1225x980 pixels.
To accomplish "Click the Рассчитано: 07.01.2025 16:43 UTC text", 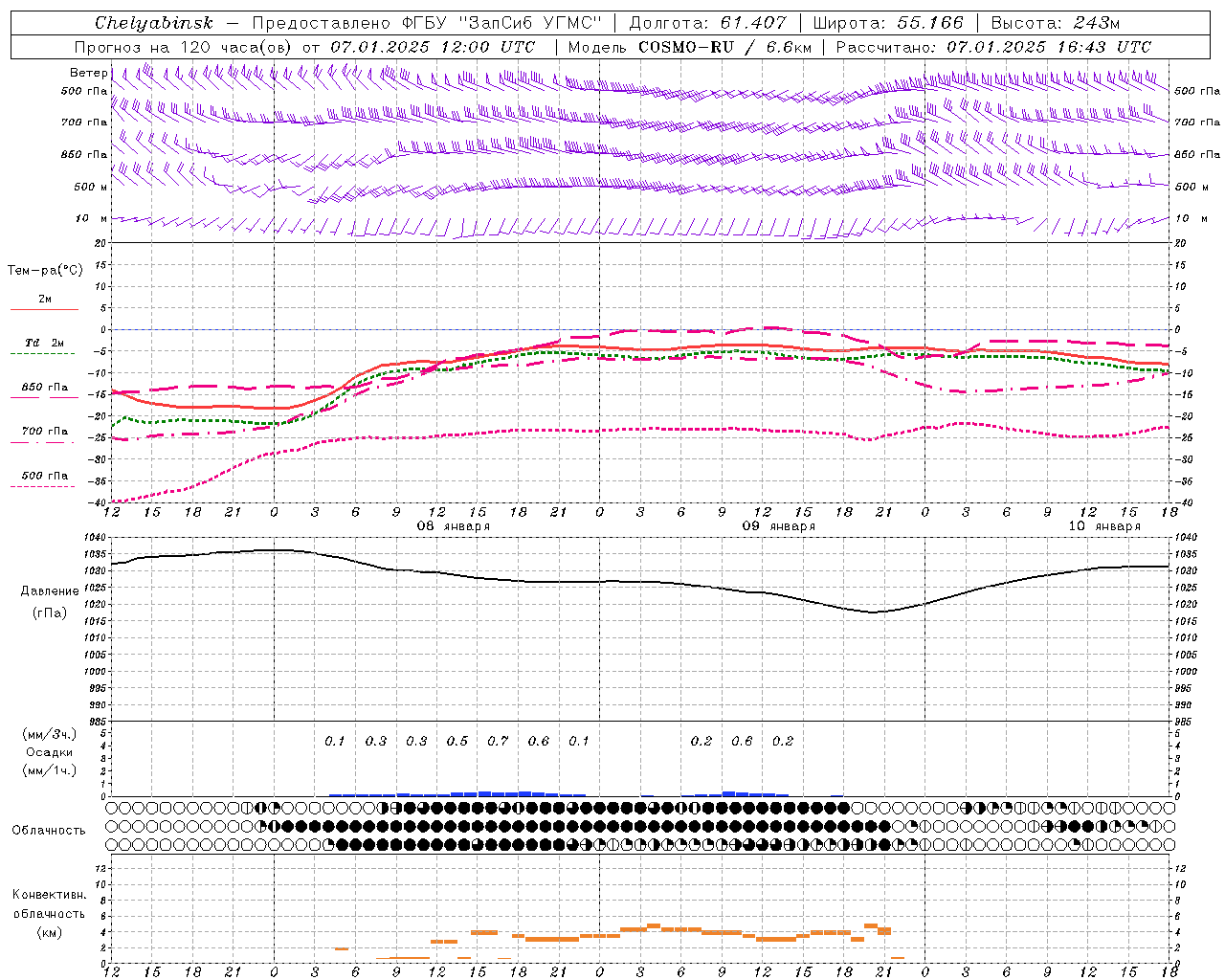I will point(993,47).
